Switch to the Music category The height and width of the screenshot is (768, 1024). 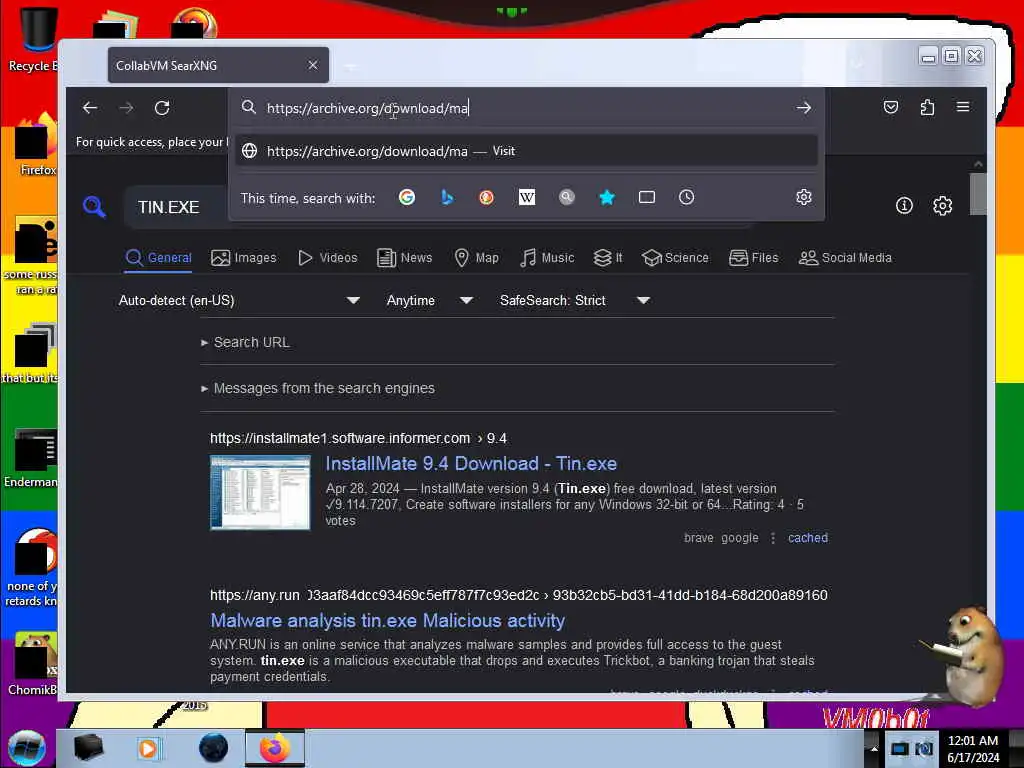pyautogui.click(x=547, y=258)
